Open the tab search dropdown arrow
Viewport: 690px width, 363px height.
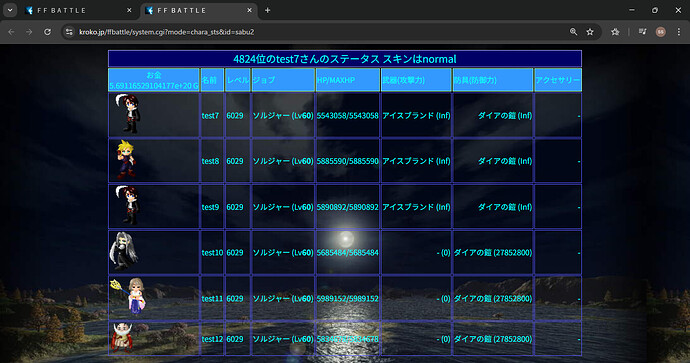point(10,10)
